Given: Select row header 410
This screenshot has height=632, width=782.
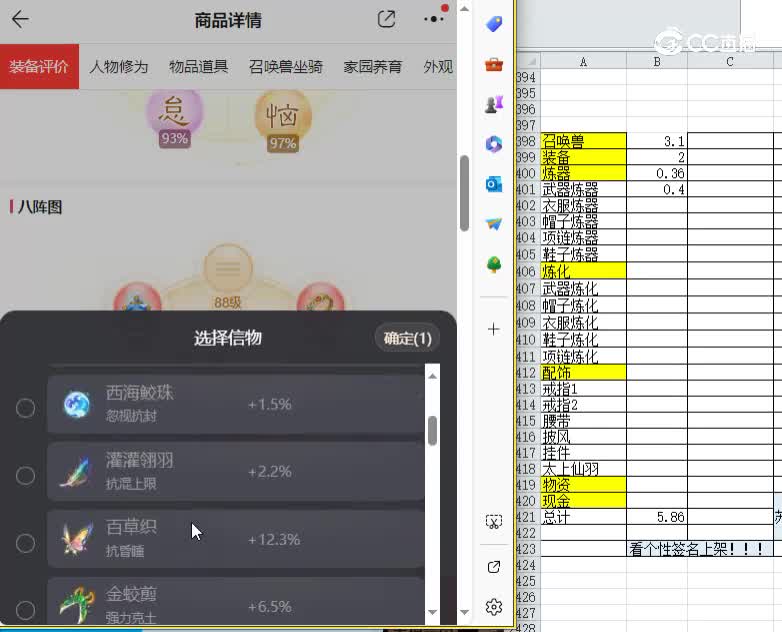Looking at the screenshot, I should click(x=528, y=340).
